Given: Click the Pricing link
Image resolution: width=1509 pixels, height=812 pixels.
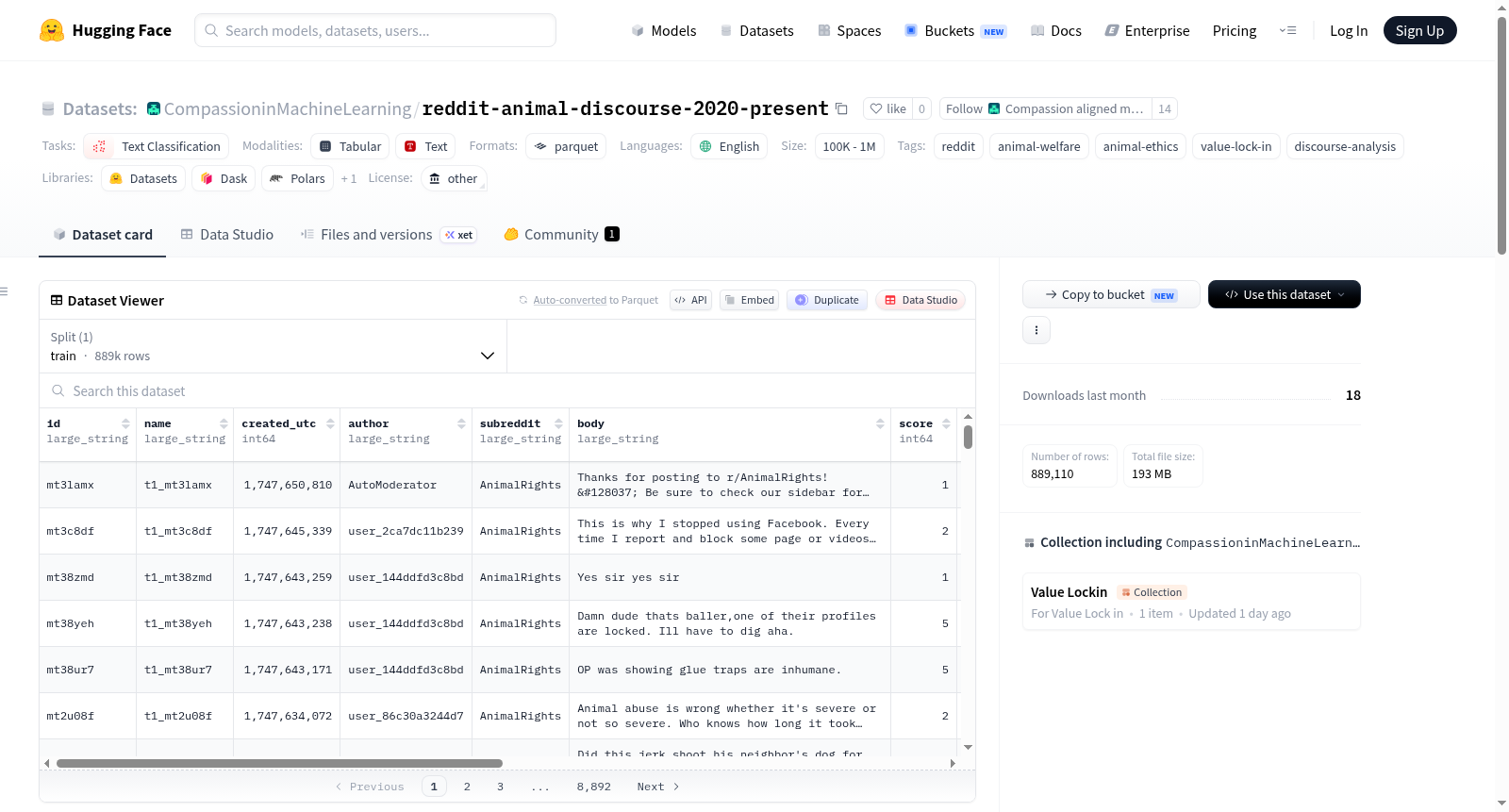Looking at the screenshot, I should (x=1234, y=30).
